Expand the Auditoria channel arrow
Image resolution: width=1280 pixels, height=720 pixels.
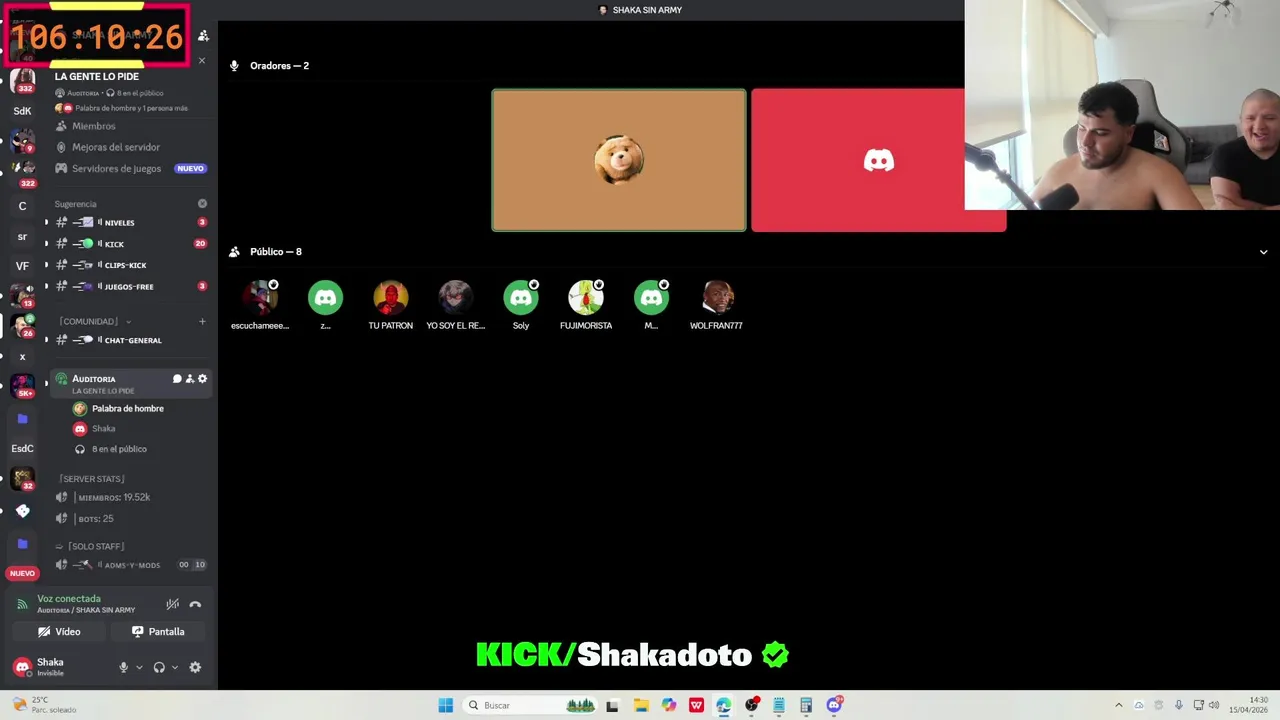[x=46, y=383]
